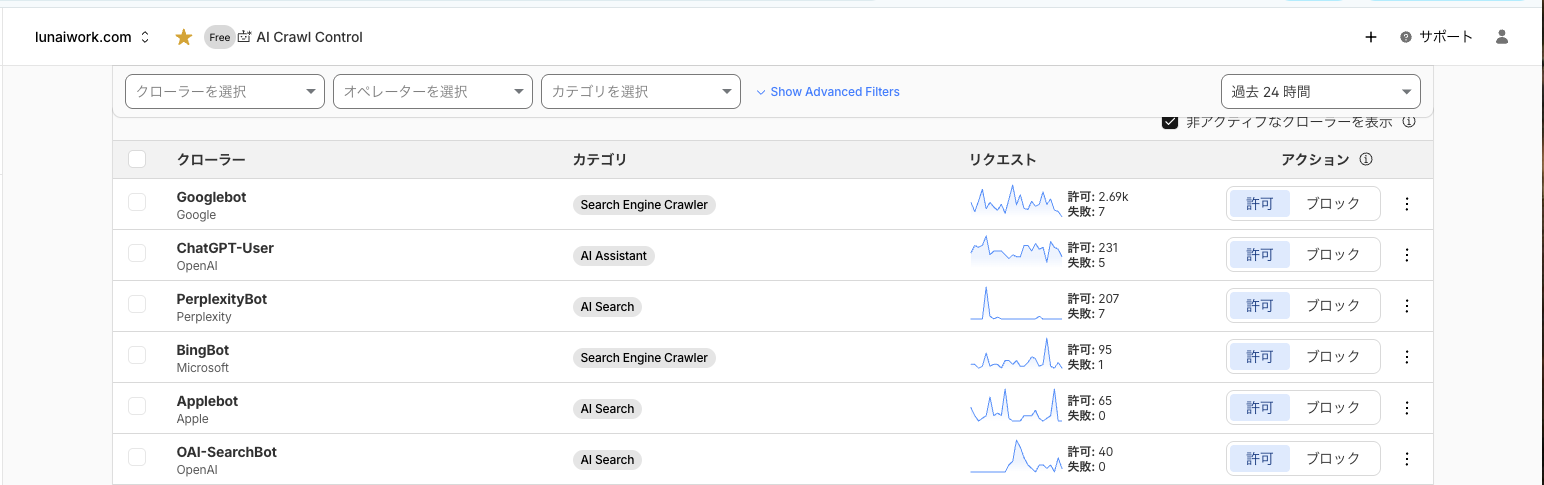Open the クローラーを選択 dropdown
Screen dimensions: 1544x485
click(224, 92)
